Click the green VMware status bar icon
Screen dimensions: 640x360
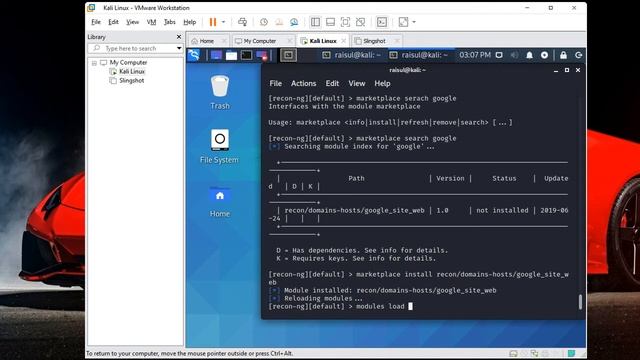coord(571,353)
